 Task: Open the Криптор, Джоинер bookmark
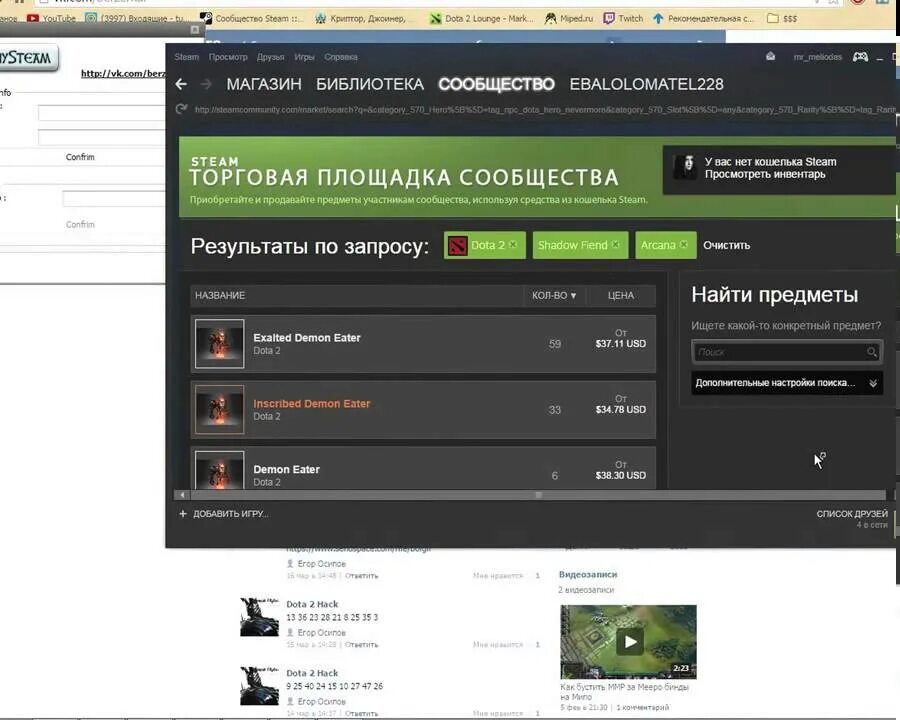click(x=360, y=18)
